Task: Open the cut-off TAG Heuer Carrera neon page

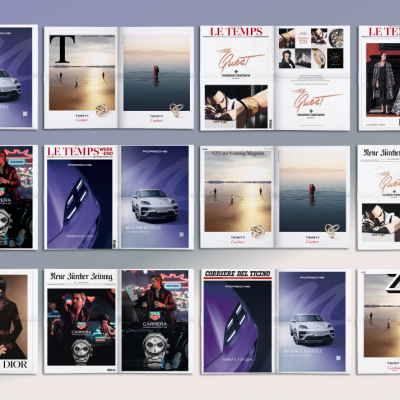Action: tap(18, 197)
